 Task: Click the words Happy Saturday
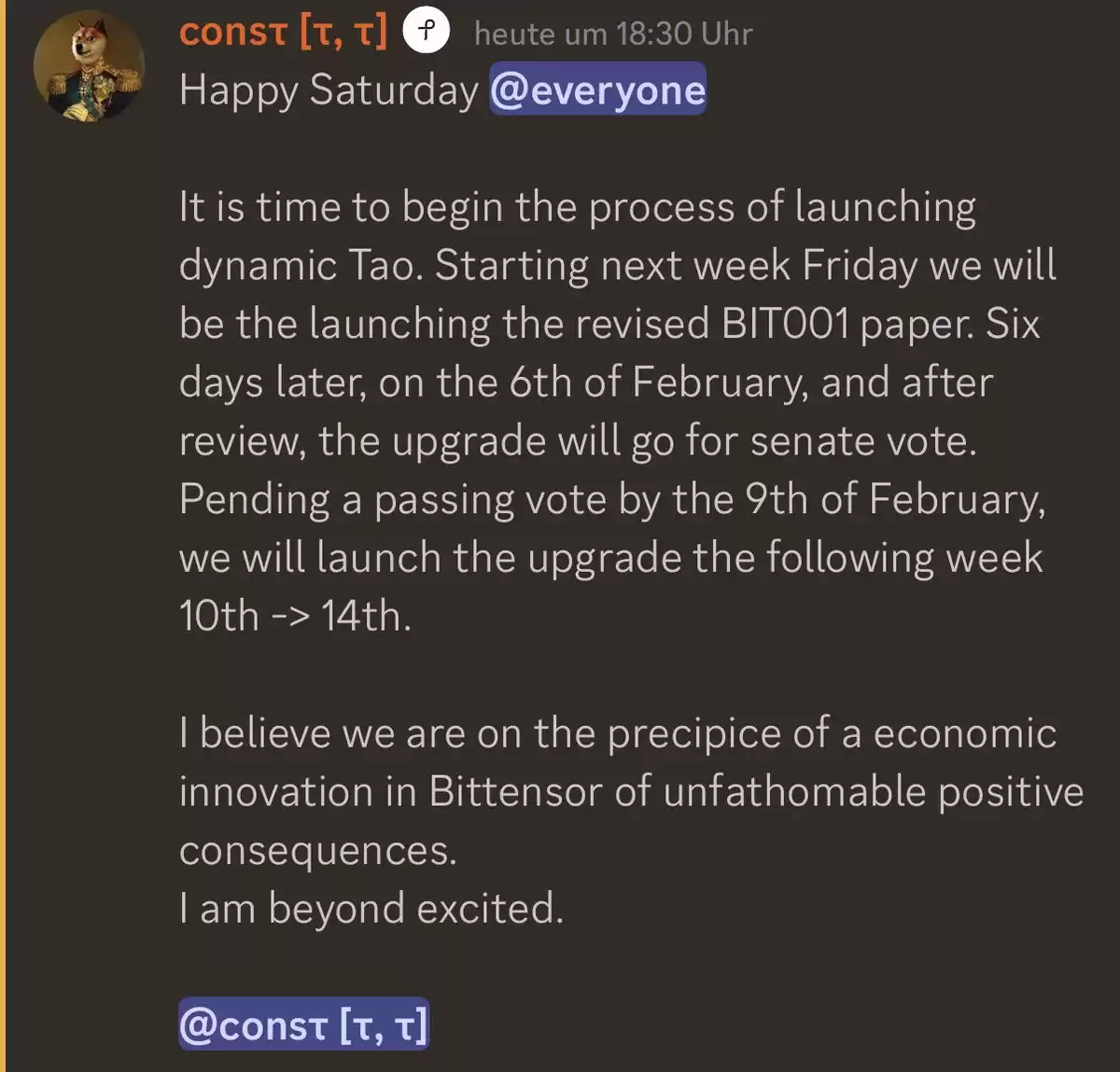pos(329,91)
